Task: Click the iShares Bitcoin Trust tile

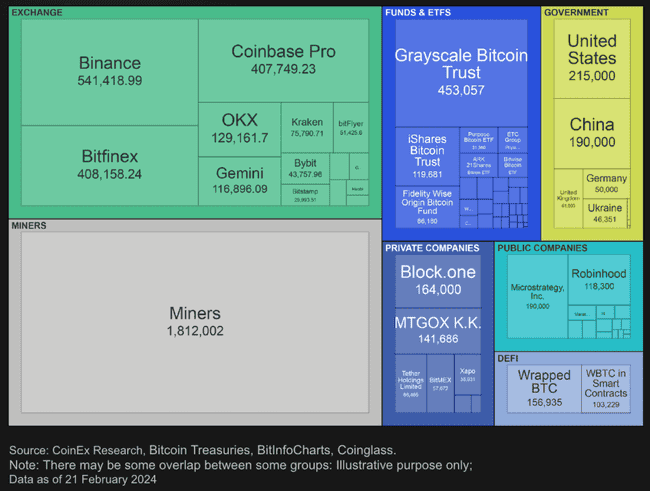Action: (427, 156)
